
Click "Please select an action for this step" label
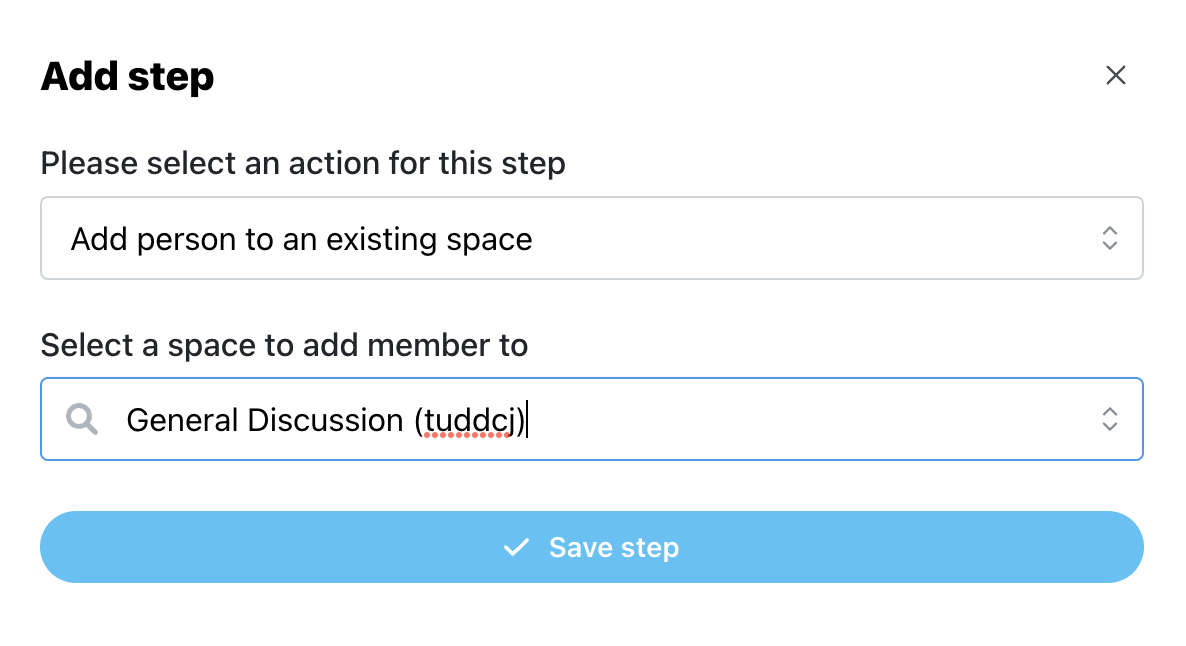pyautogui.click(x=303, y=163)
